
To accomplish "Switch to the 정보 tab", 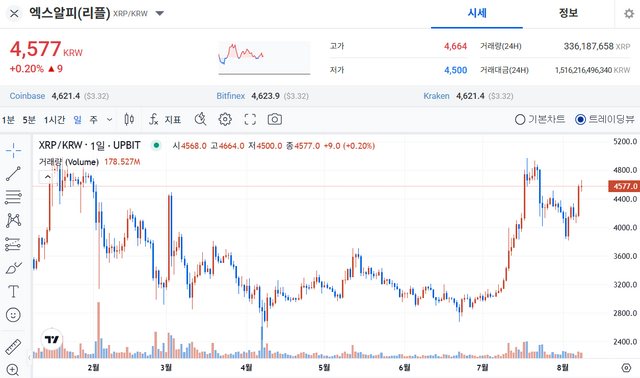I will click(x=568, y=13).
